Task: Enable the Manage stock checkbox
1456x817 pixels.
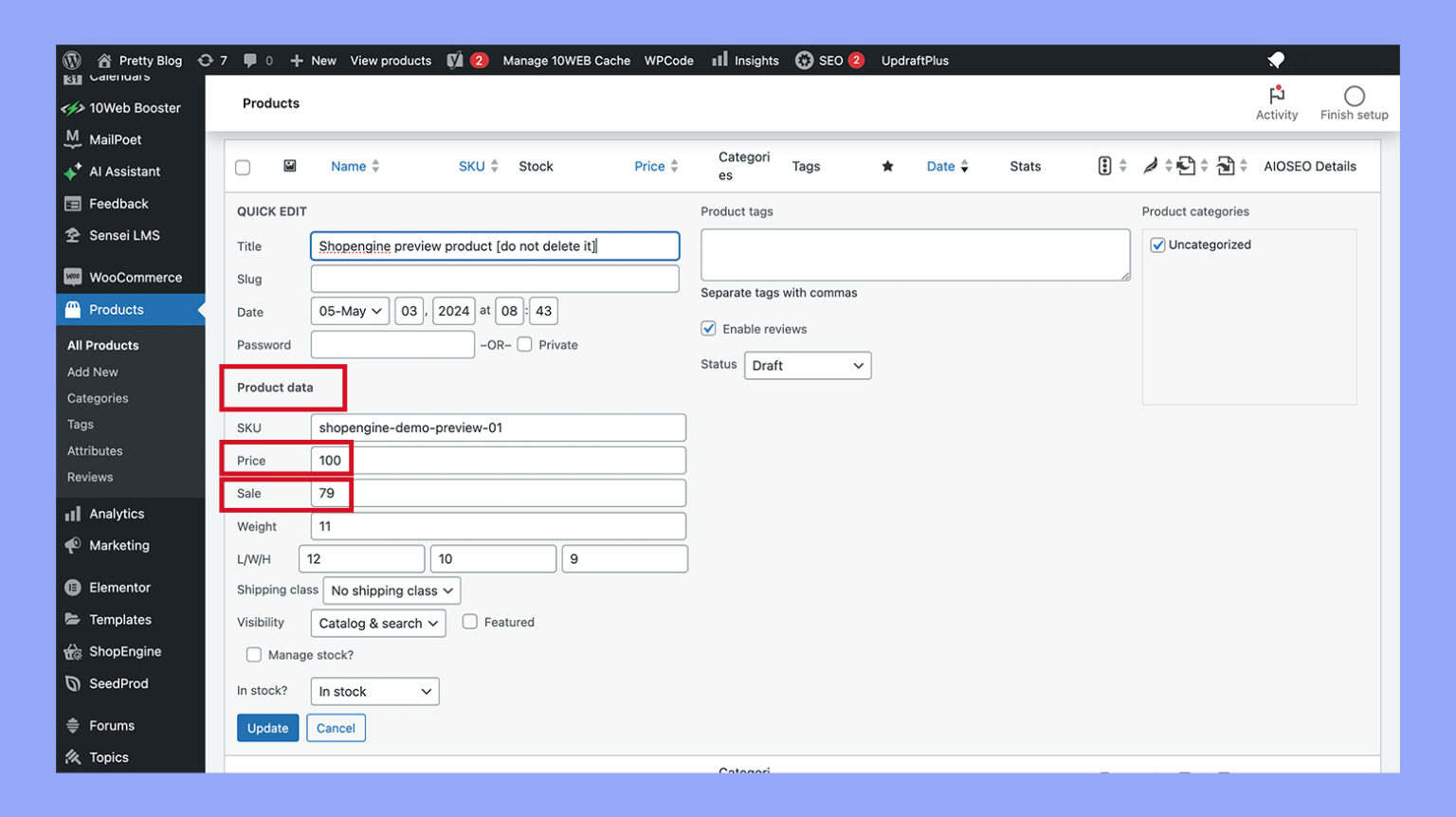Action: tap(253, 654)
